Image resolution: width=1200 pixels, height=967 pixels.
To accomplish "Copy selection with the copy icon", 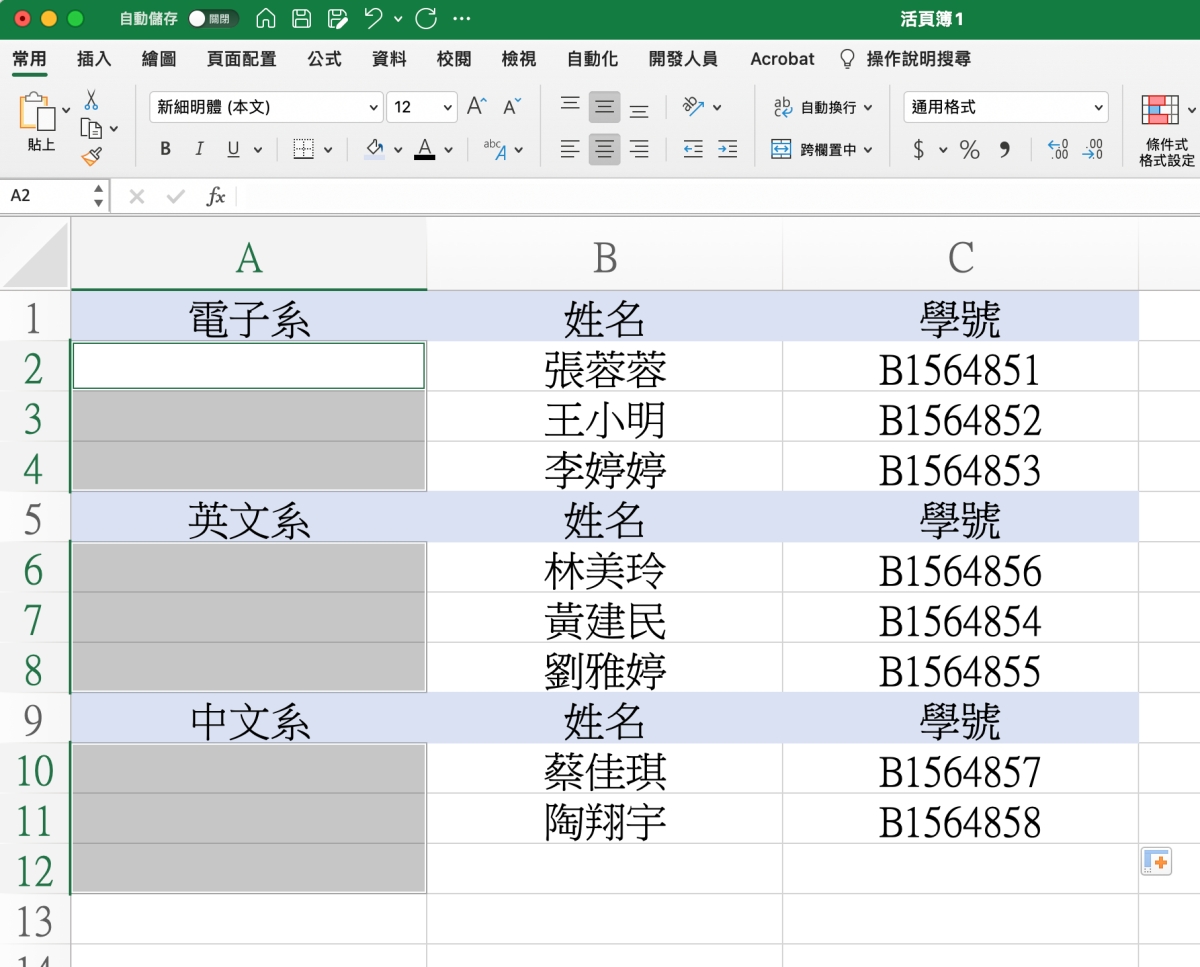I will coord(91,128).
